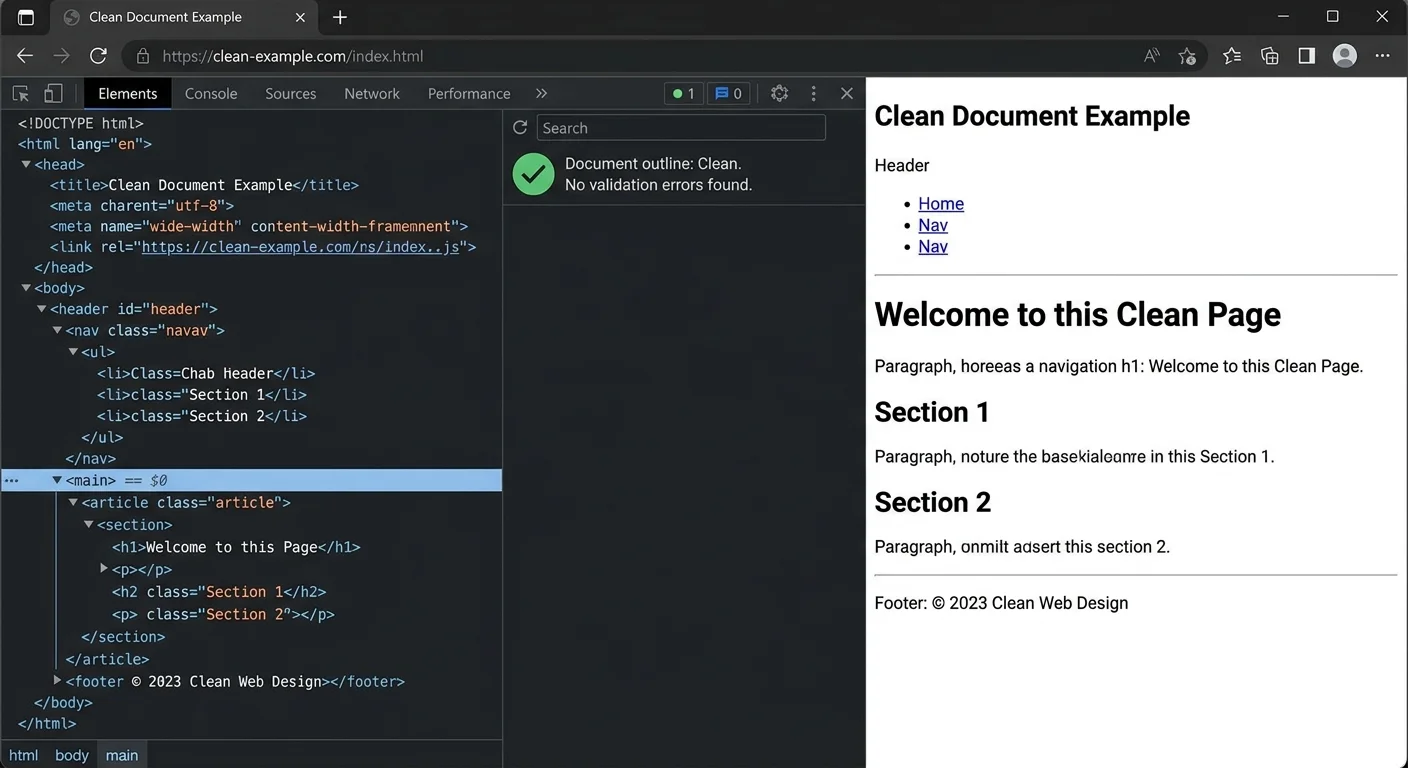
Task: Click the blue messages counter badge
Action: point(729,94)
